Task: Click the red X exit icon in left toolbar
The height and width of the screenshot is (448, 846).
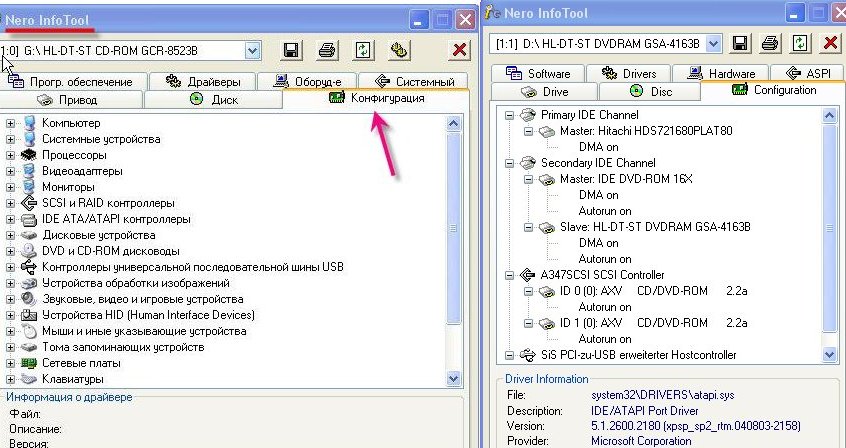Action: tap(460, 50)
